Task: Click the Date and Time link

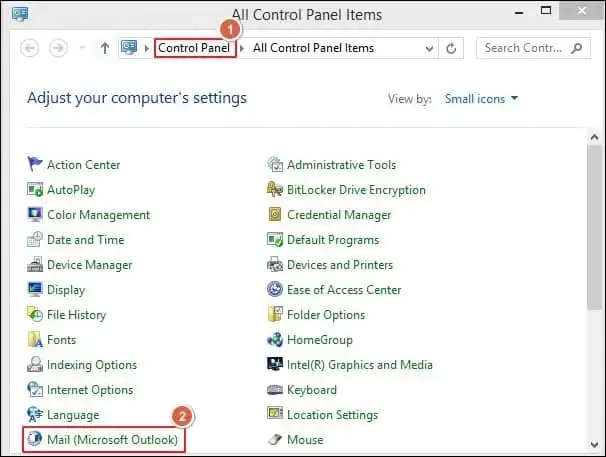Action: click(x=86, y=240)
